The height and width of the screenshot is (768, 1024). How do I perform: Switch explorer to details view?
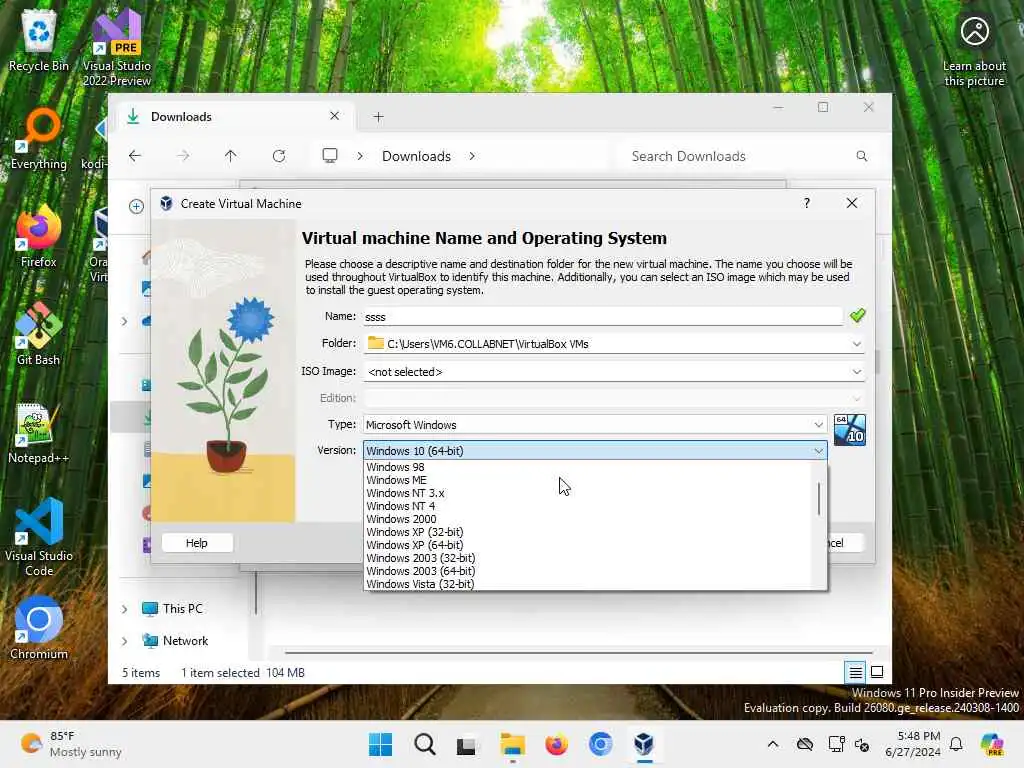856,671
